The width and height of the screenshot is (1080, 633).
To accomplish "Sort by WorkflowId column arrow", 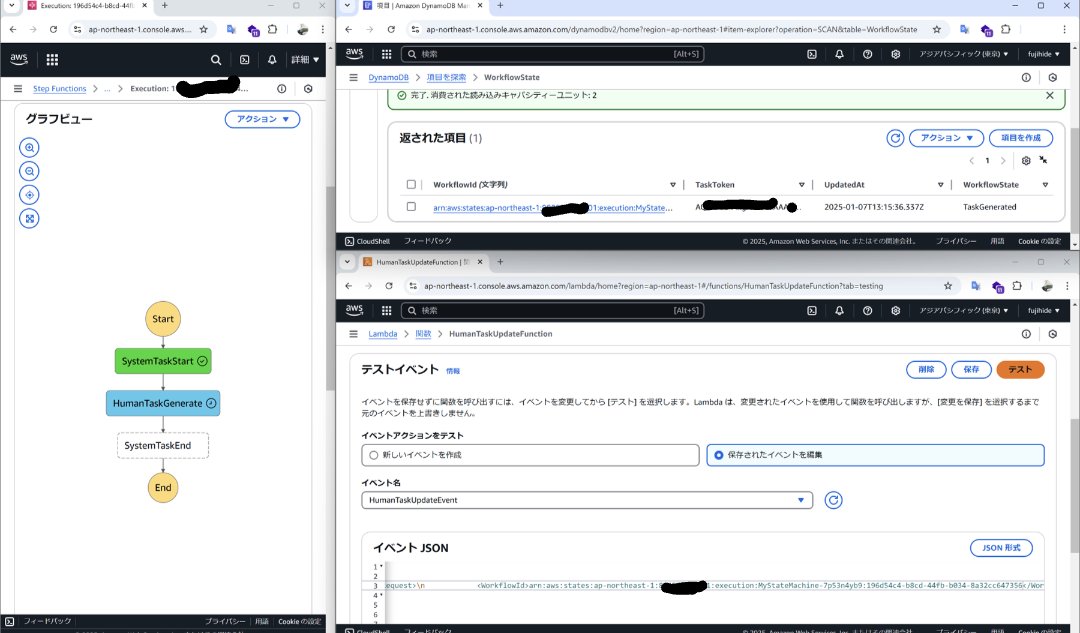I will click(x=673, y=185).
